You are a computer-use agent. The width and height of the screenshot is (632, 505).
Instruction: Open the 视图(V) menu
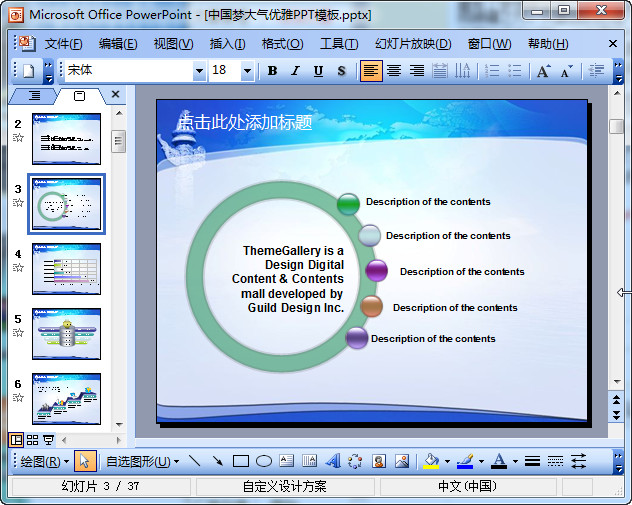pos(173,44)
